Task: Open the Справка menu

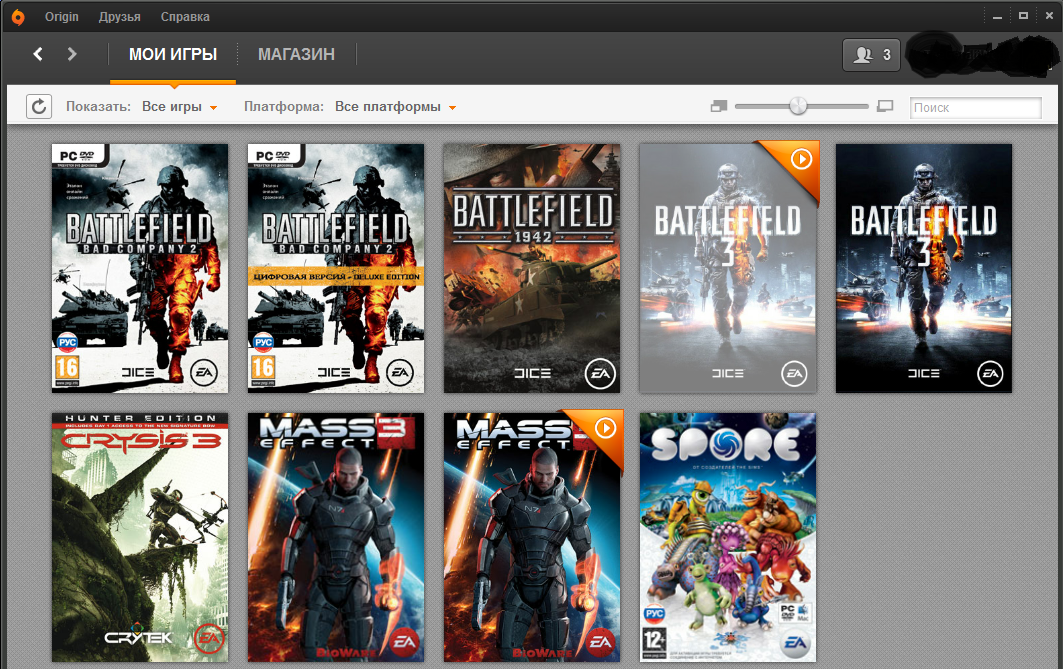Action: (x=185, y=17)
